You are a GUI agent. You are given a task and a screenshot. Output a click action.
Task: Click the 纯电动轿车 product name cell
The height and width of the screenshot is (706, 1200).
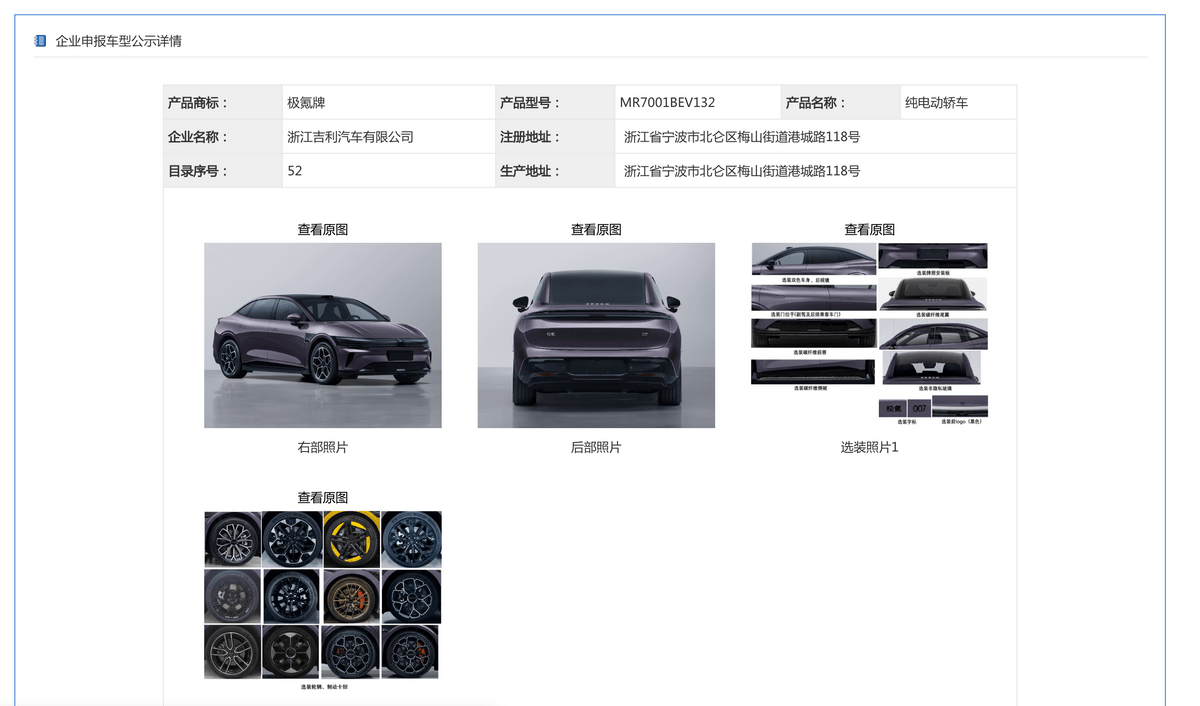[936, 103]
